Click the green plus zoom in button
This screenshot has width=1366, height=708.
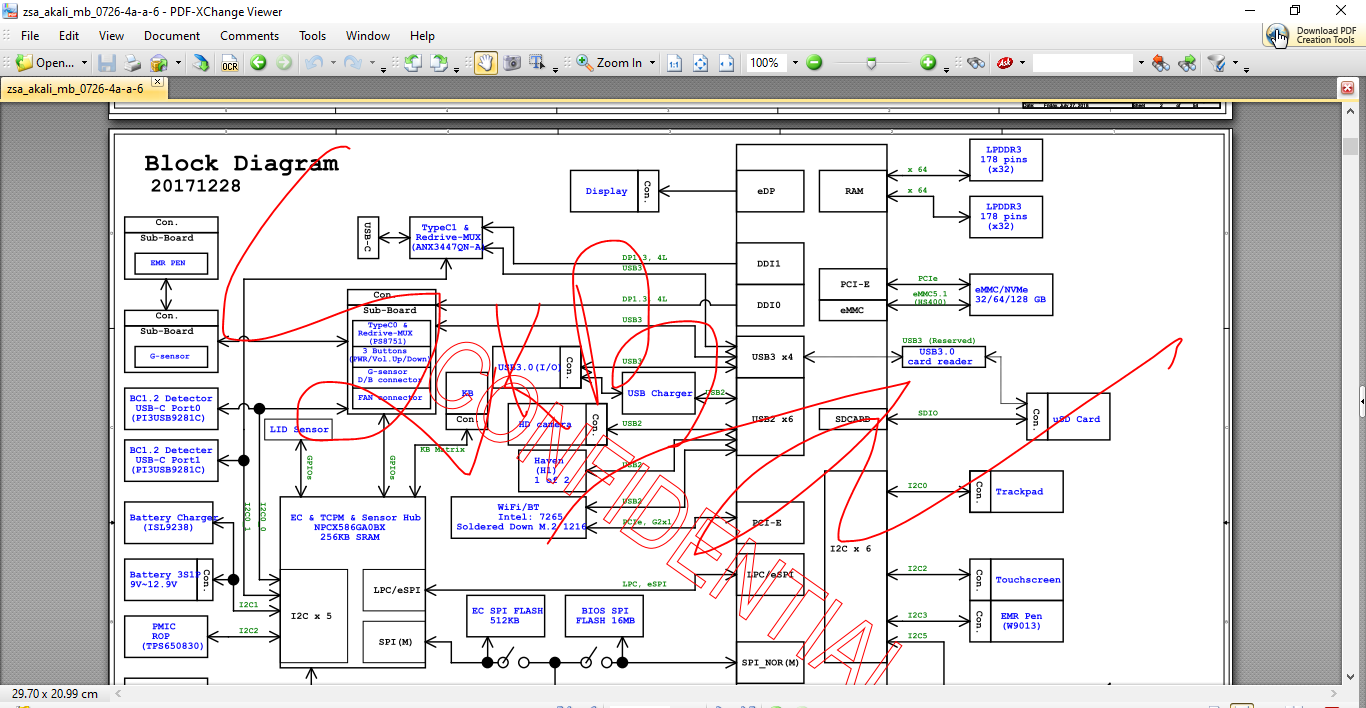928,63
